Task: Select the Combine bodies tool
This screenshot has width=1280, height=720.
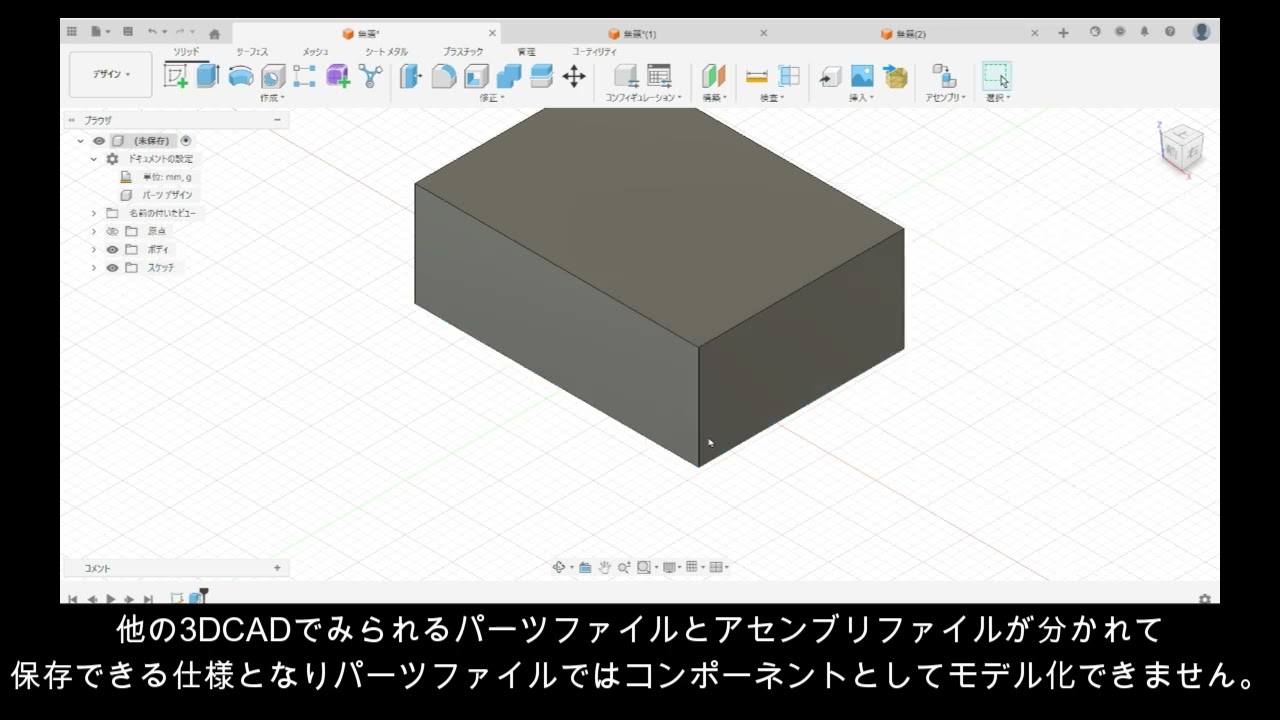Action: click(x=509, y=76)
